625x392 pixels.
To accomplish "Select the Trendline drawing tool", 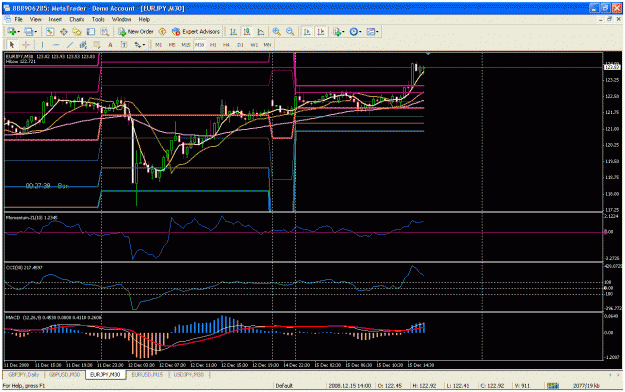I will tap(70, 45).
